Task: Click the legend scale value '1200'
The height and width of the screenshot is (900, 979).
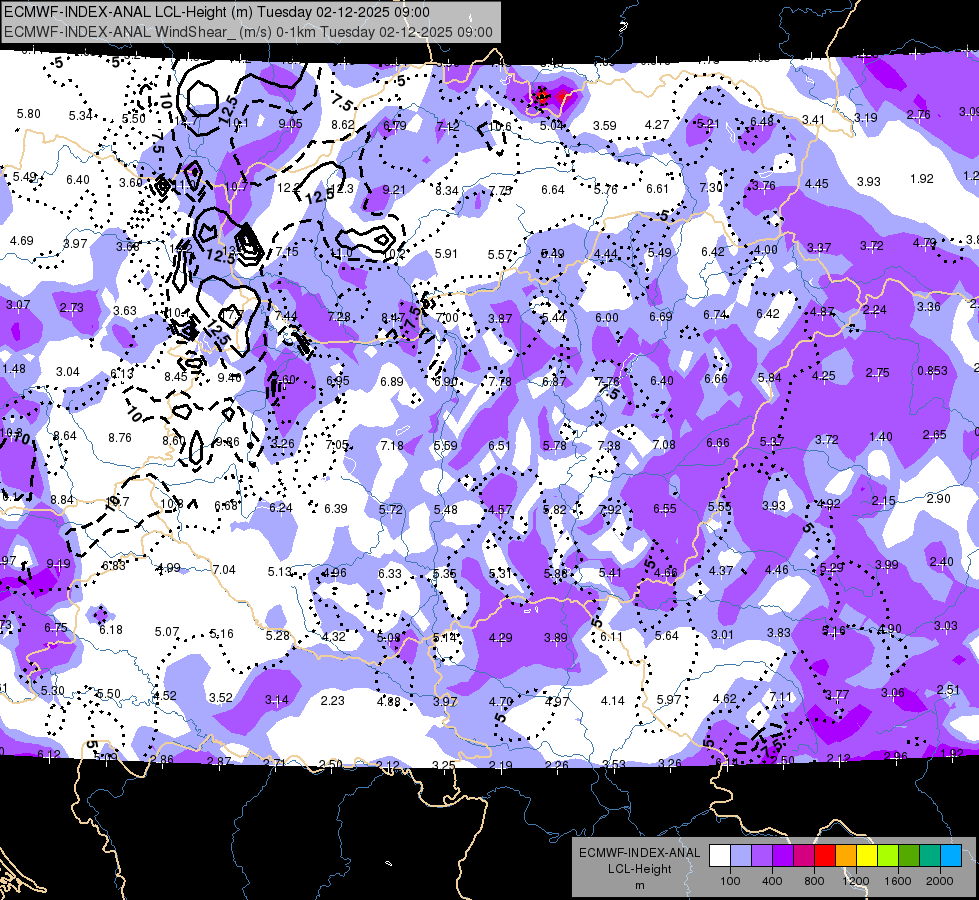Action: (856, 881)
